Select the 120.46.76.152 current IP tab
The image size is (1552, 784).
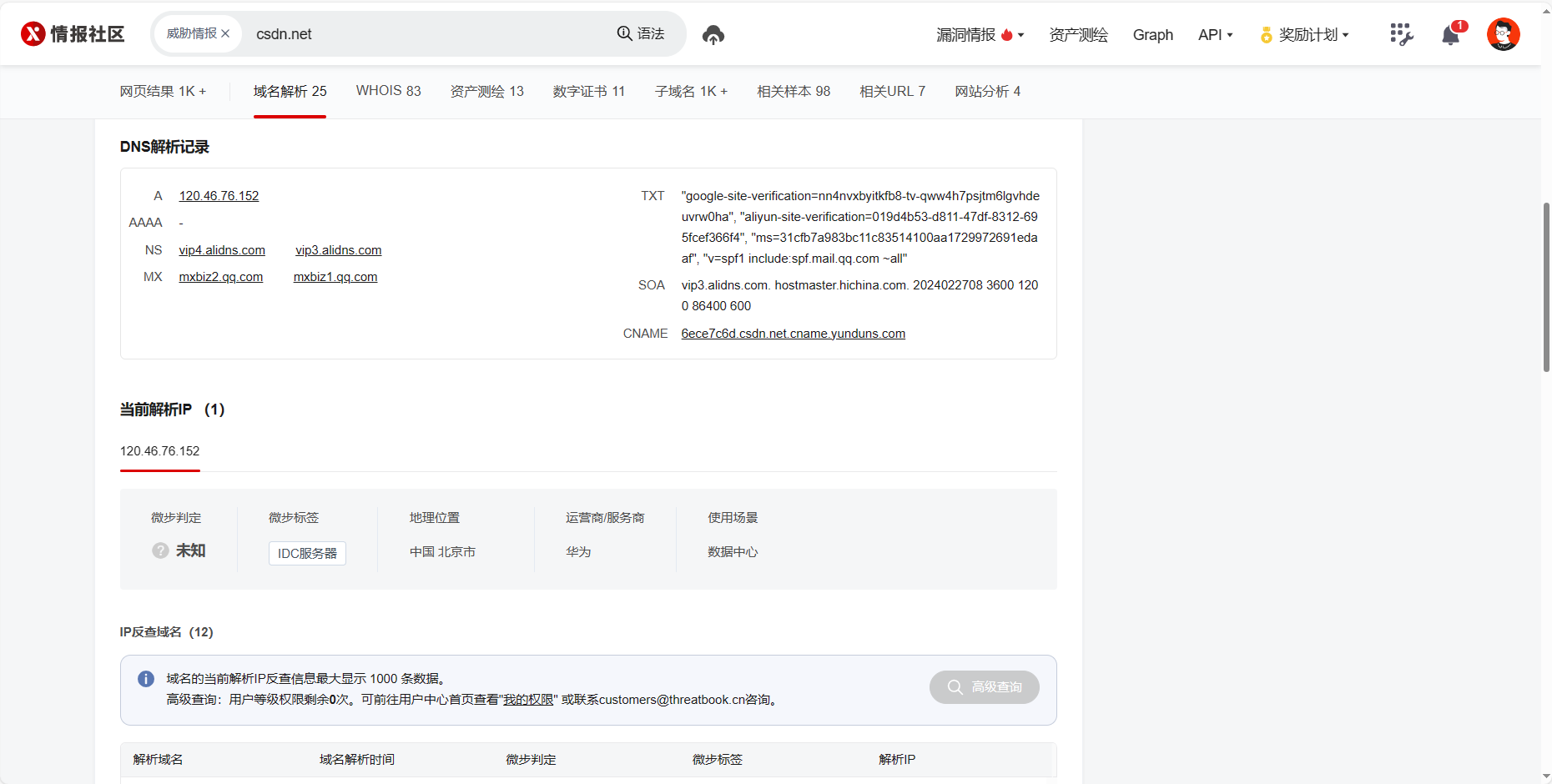pos(160,451)
